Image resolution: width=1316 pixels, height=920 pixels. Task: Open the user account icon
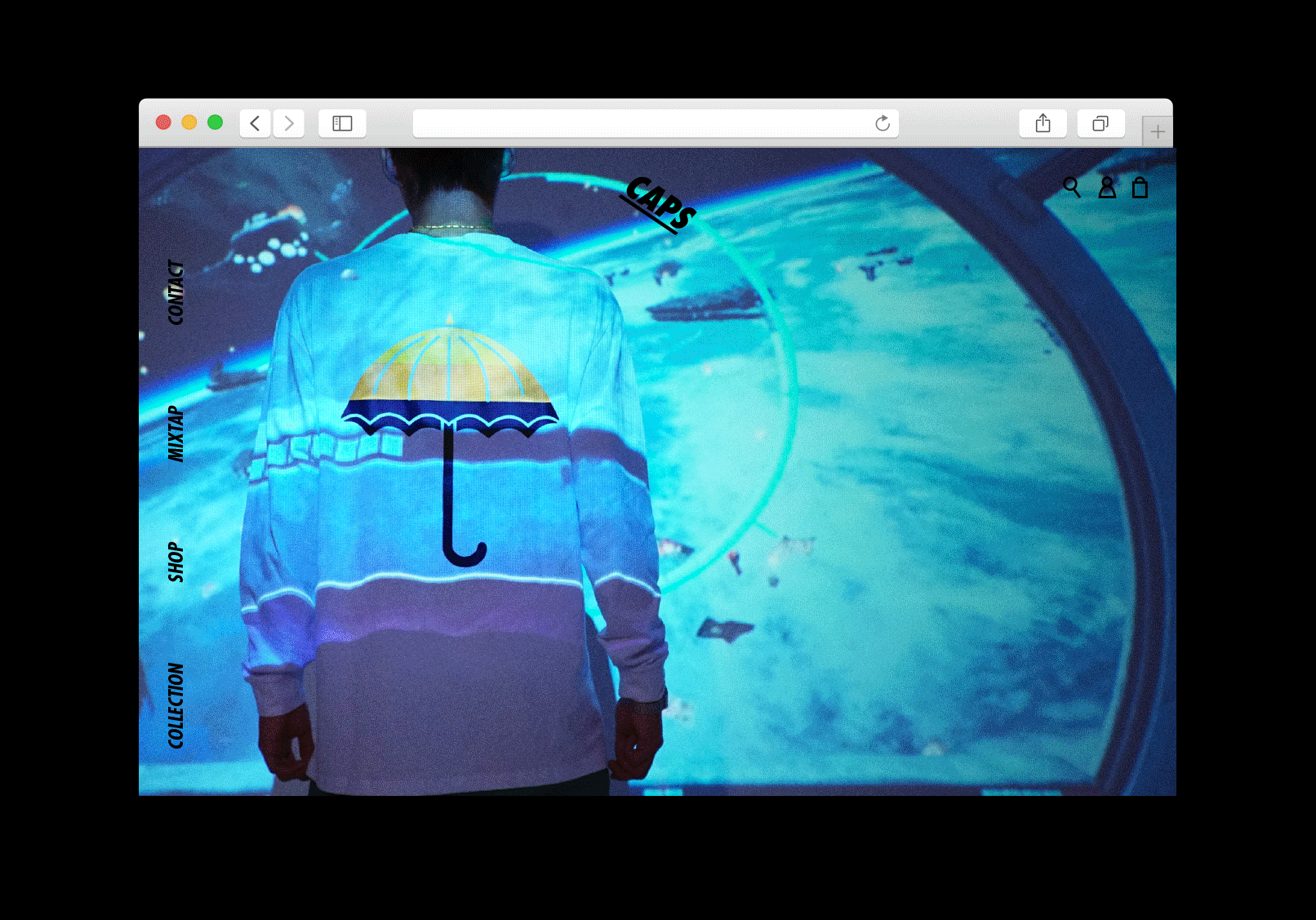click(x=1107, y=188)
